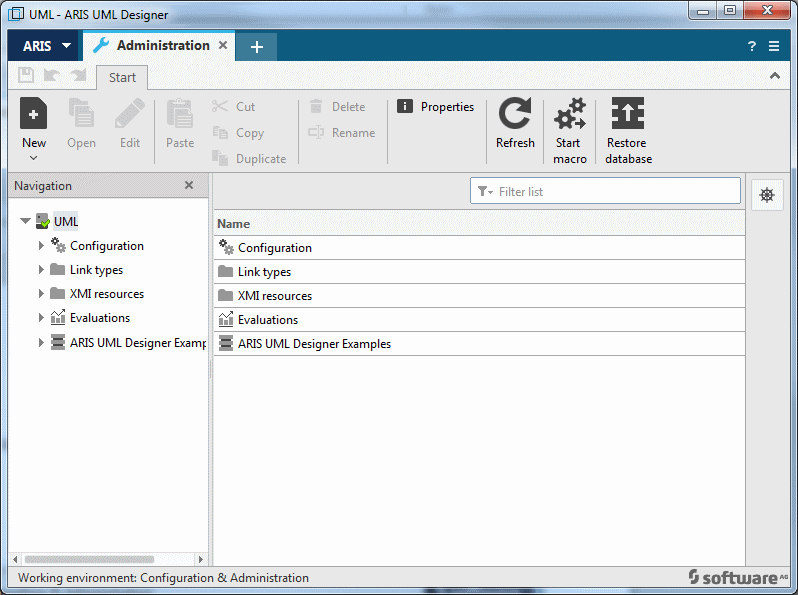
Task: Open Properties from the ribbon
Action: click(x=435, y=106)
